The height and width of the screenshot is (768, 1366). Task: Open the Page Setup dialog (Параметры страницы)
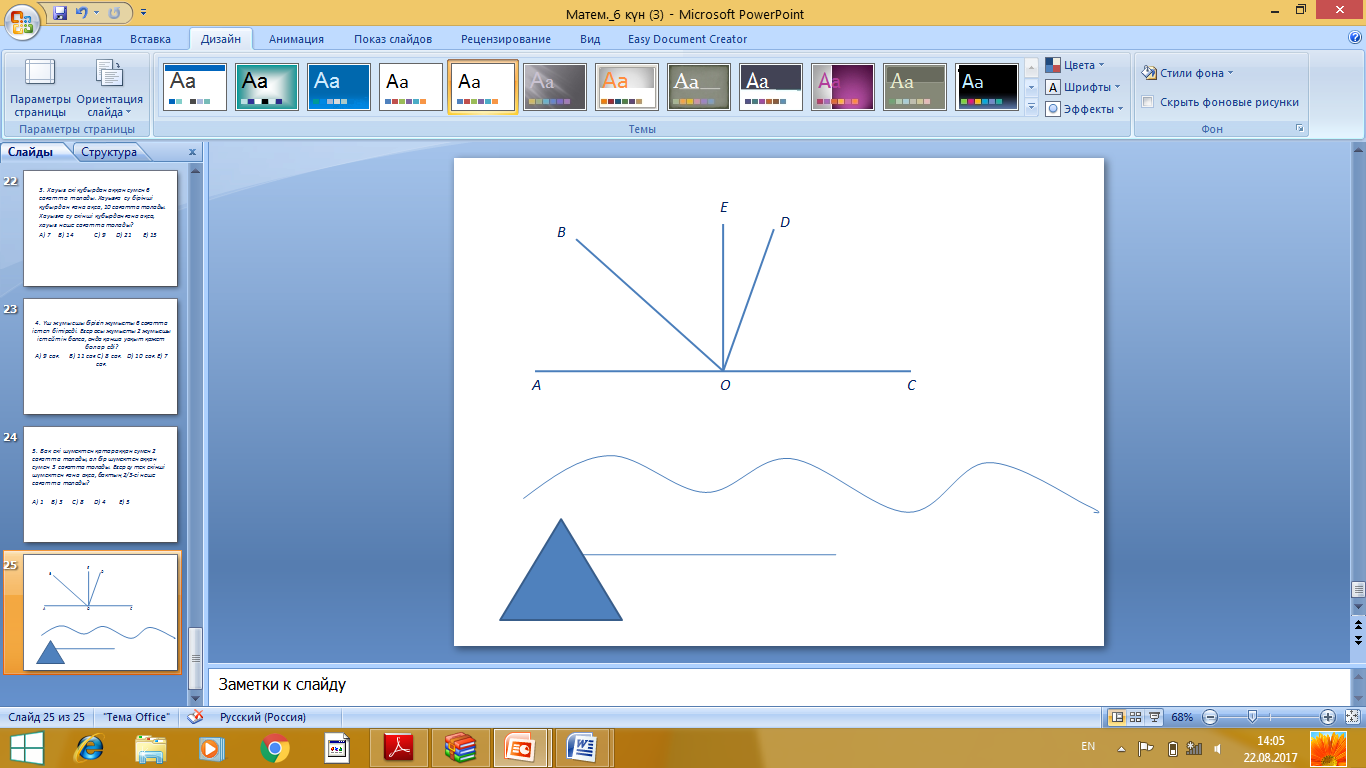point(41,89)
